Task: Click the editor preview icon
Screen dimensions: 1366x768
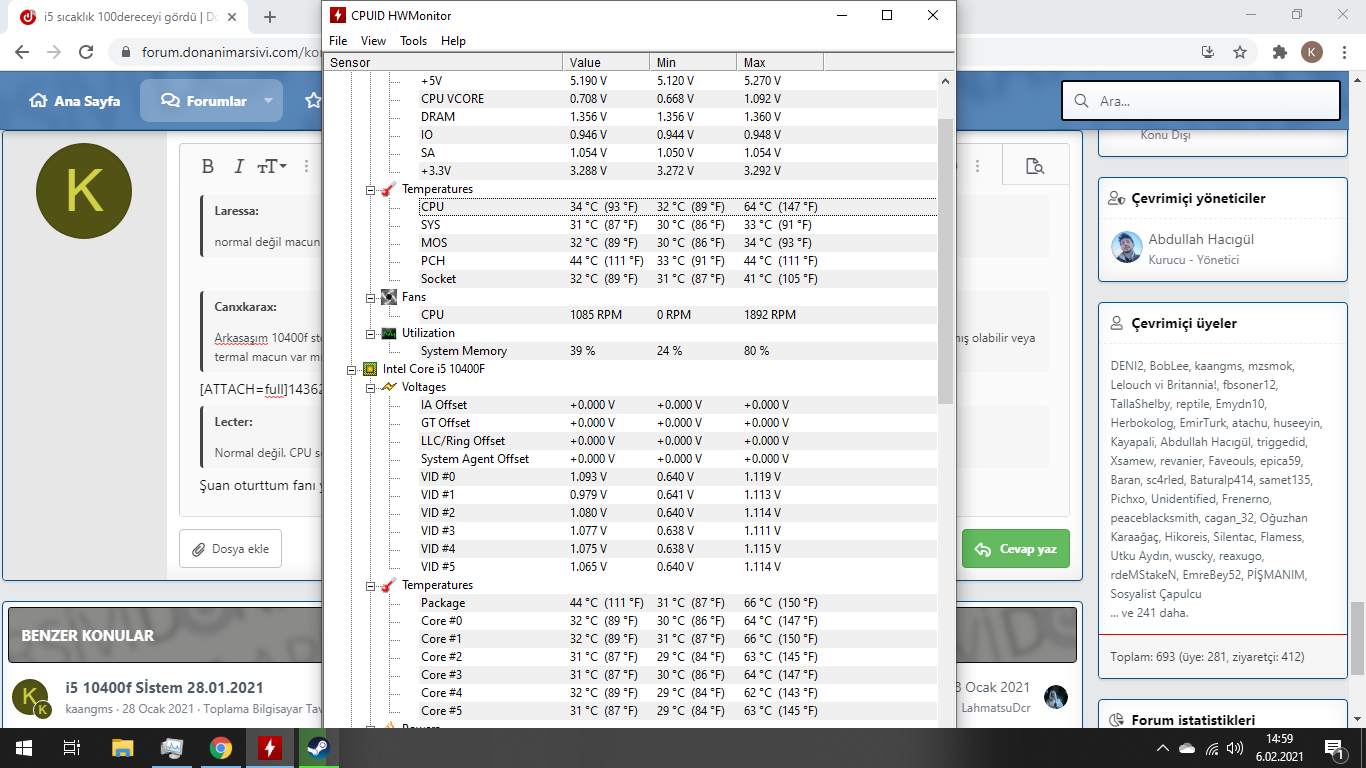Action: 1036,166
